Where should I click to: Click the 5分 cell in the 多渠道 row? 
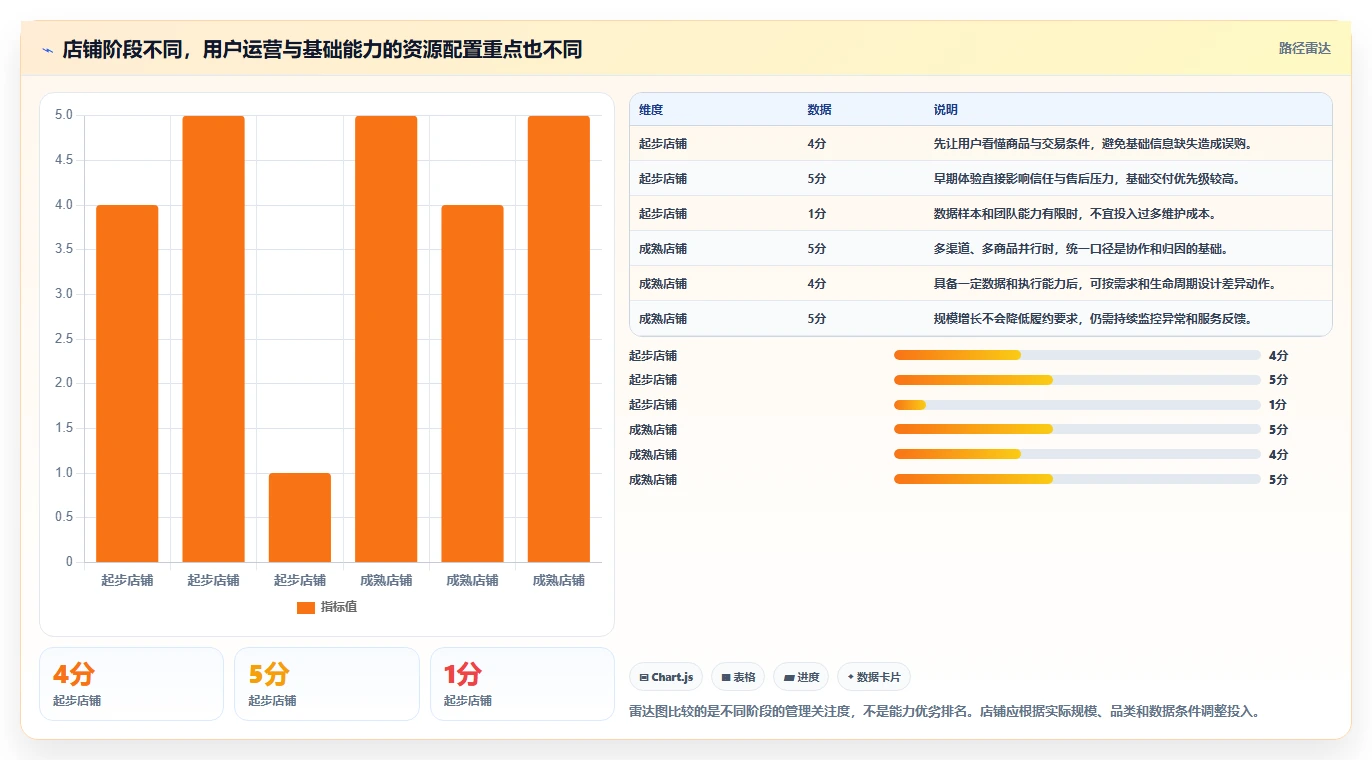coord(817,249)
